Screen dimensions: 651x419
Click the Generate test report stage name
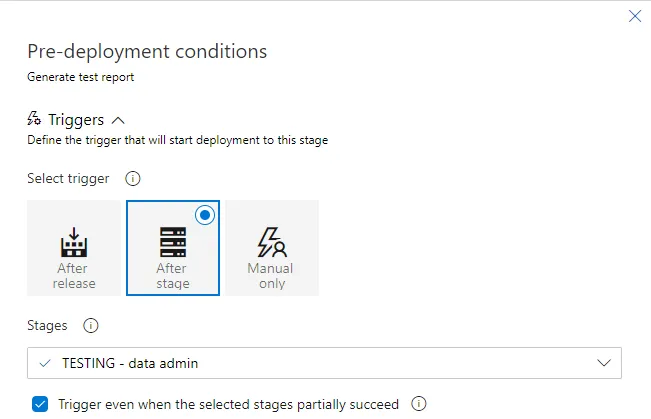[x=81, y=76]
